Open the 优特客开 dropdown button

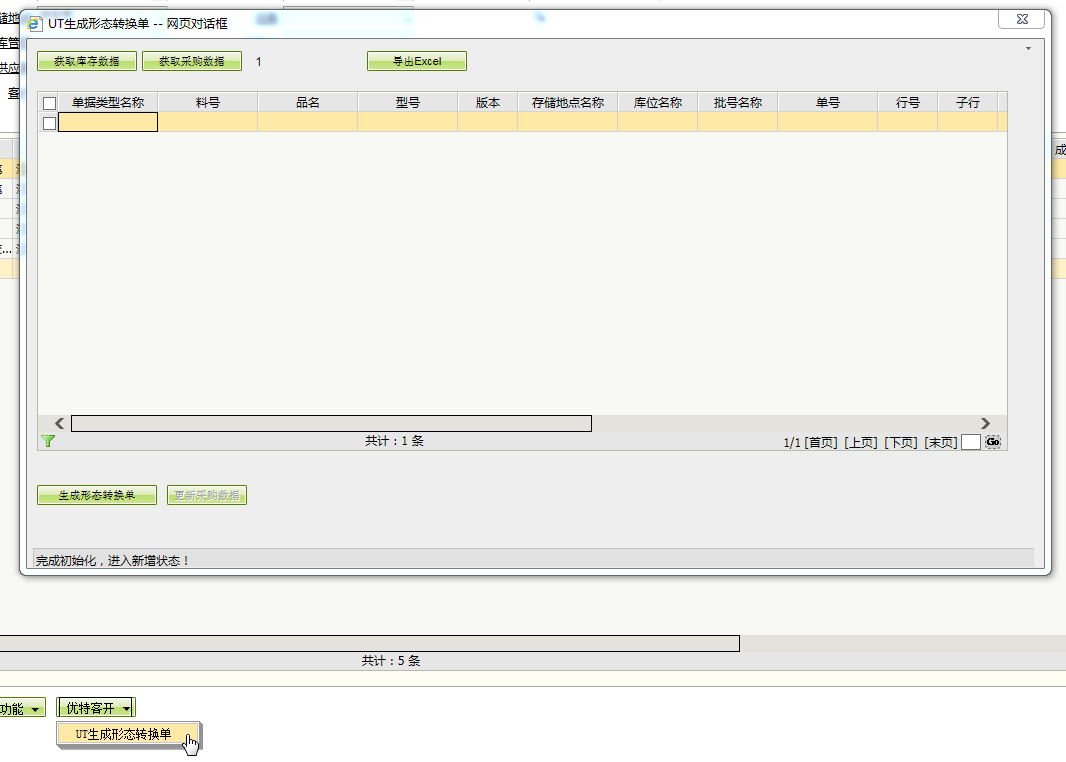click(x=96, y=708)
